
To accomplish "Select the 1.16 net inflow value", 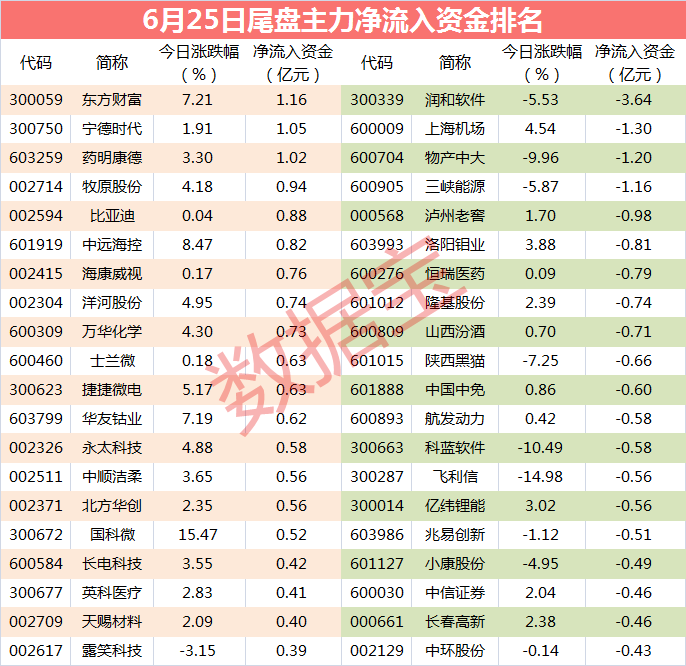I will (x=291, y=100).
